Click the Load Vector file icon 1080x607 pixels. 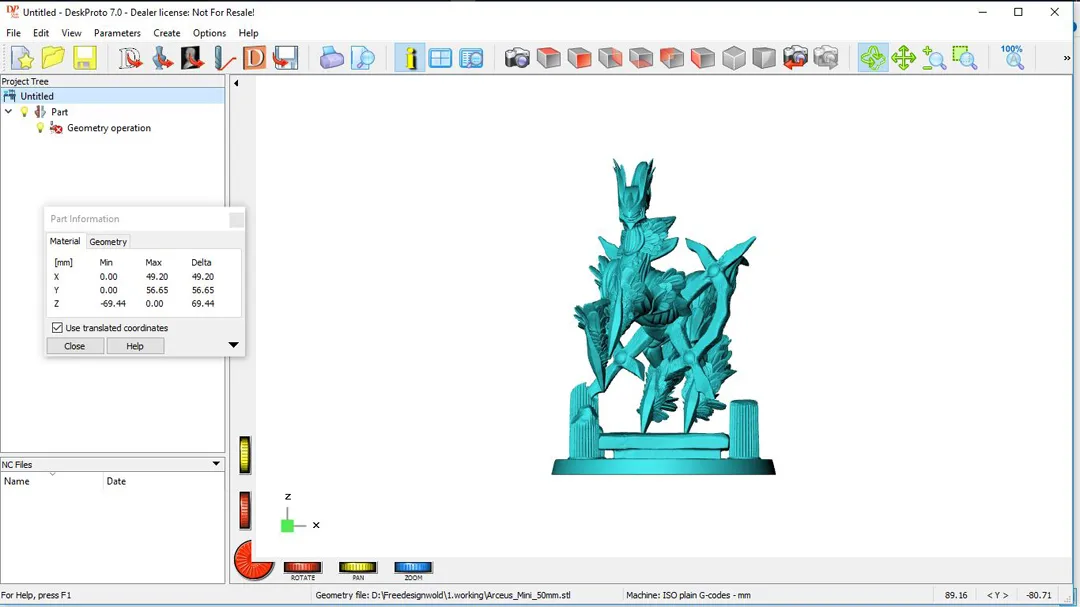[x=130, y=58]
